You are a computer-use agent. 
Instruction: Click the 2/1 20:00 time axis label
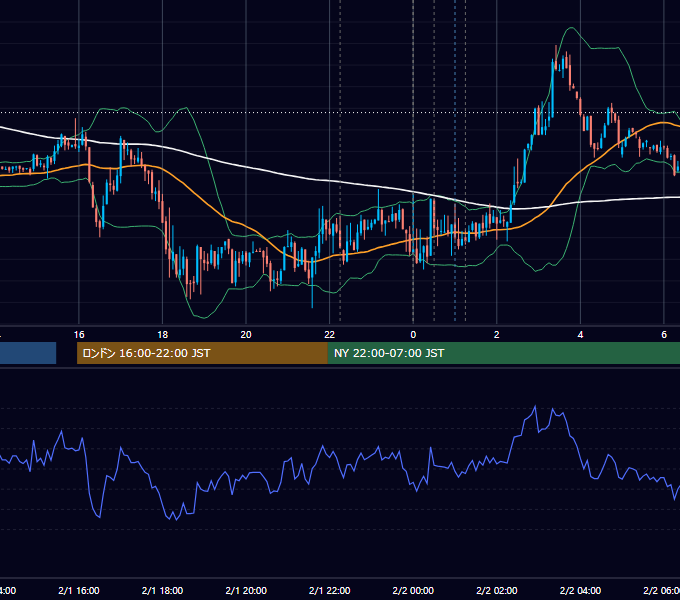pos(246,590)
